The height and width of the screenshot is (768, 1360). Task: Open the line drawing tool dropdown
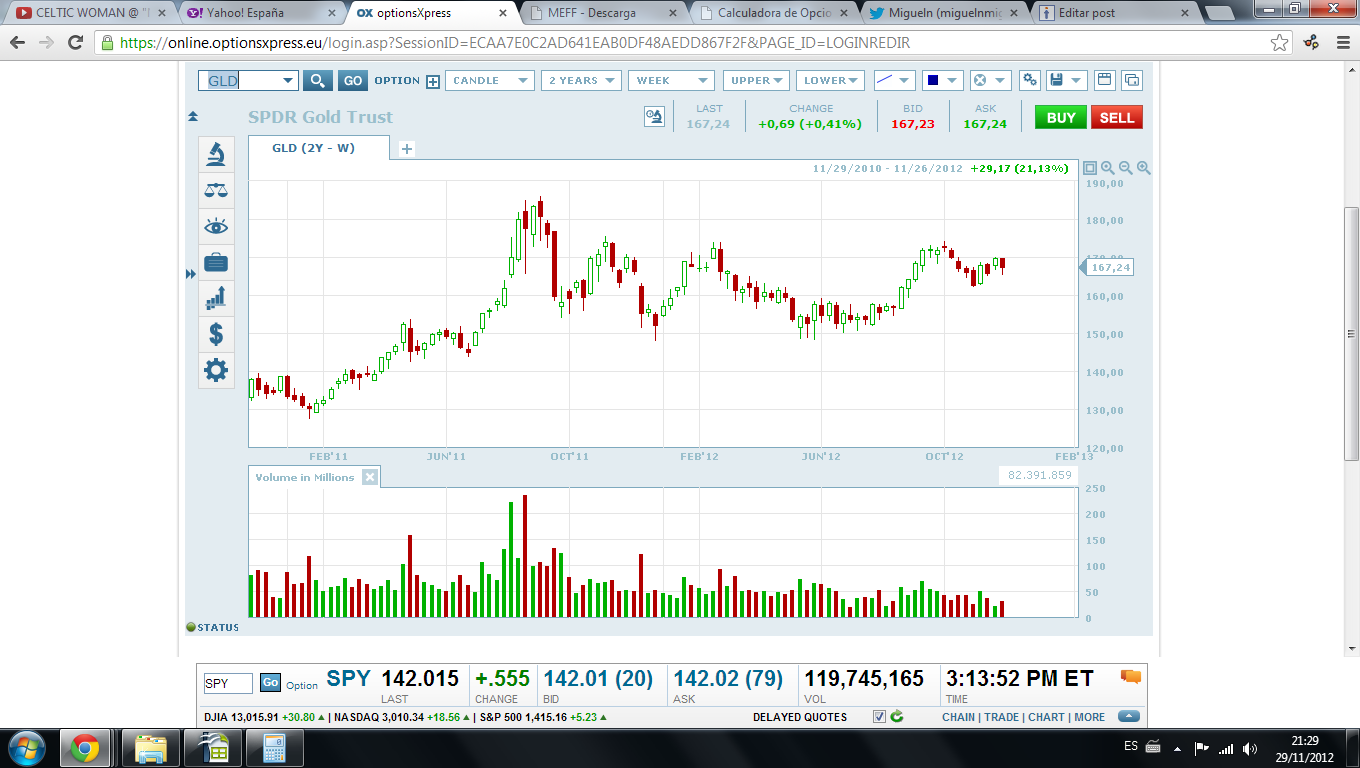894,81
